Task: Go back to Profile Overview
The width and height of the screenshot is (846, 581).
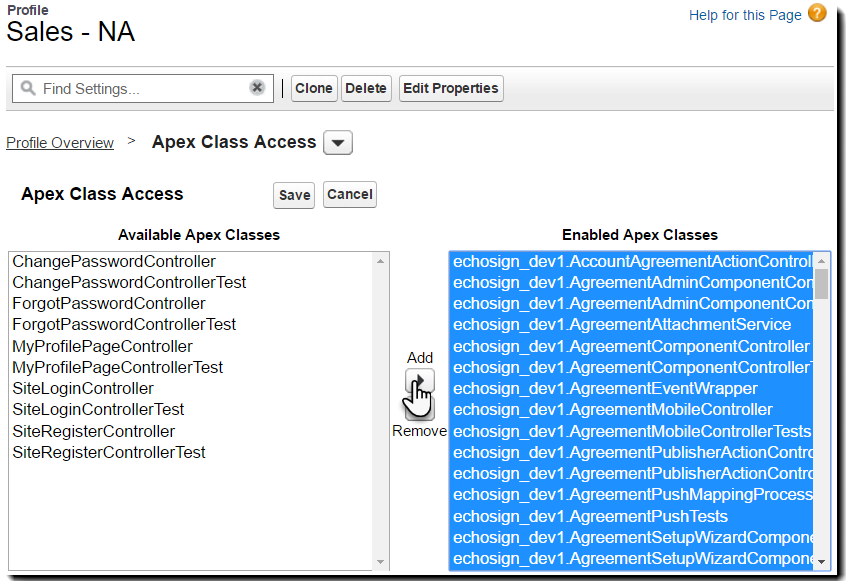Action: [x=60, y=143]
